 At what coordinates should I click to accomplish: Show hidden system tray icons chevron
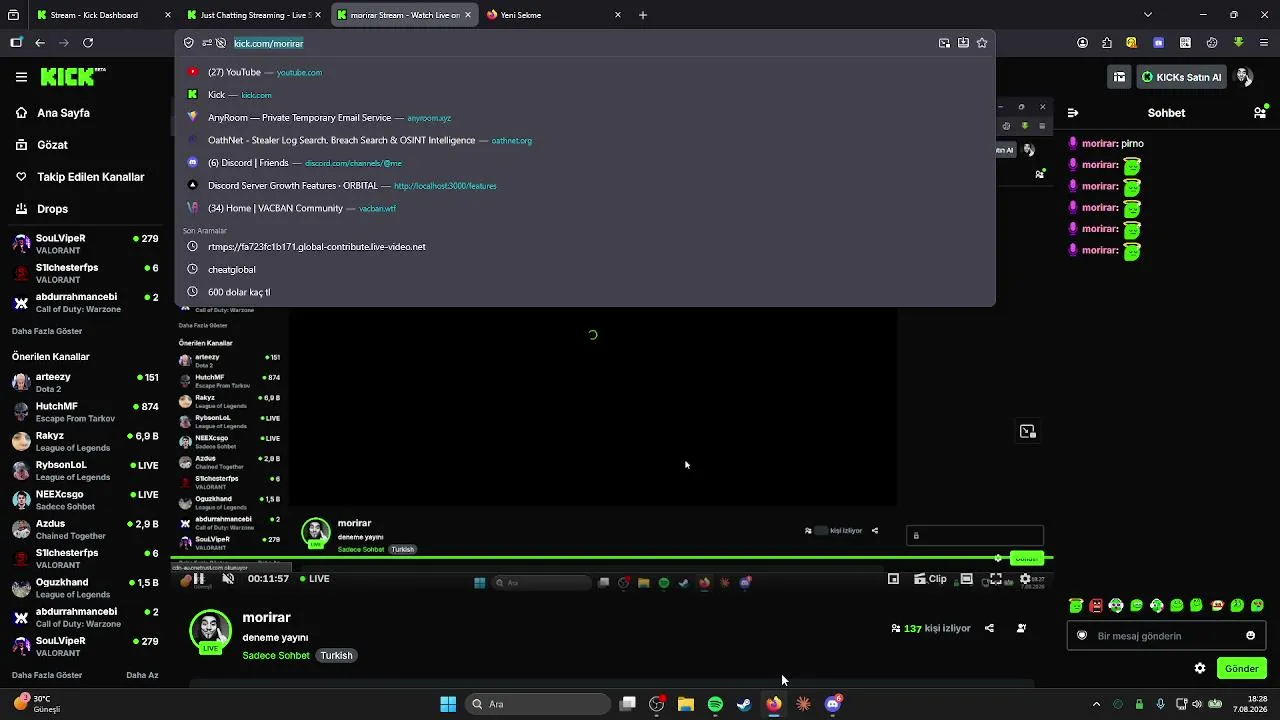click(x=1096, y=704)
